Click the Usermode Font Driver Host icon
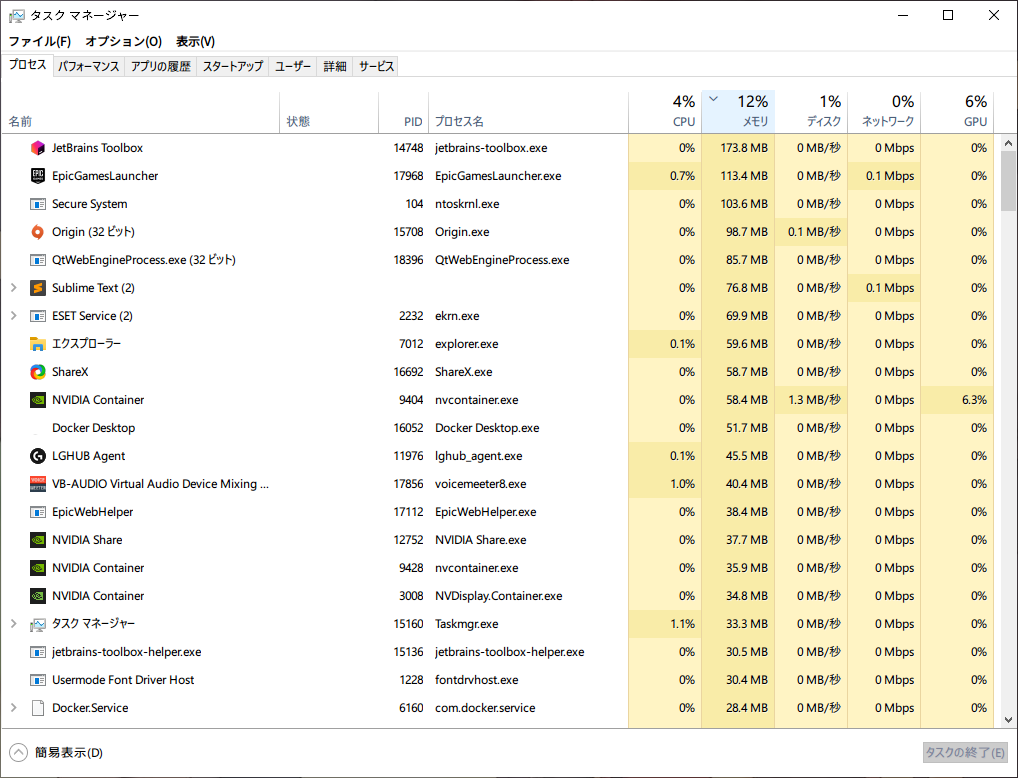Viewport: 1018px width, 778px height. [38, 680]
